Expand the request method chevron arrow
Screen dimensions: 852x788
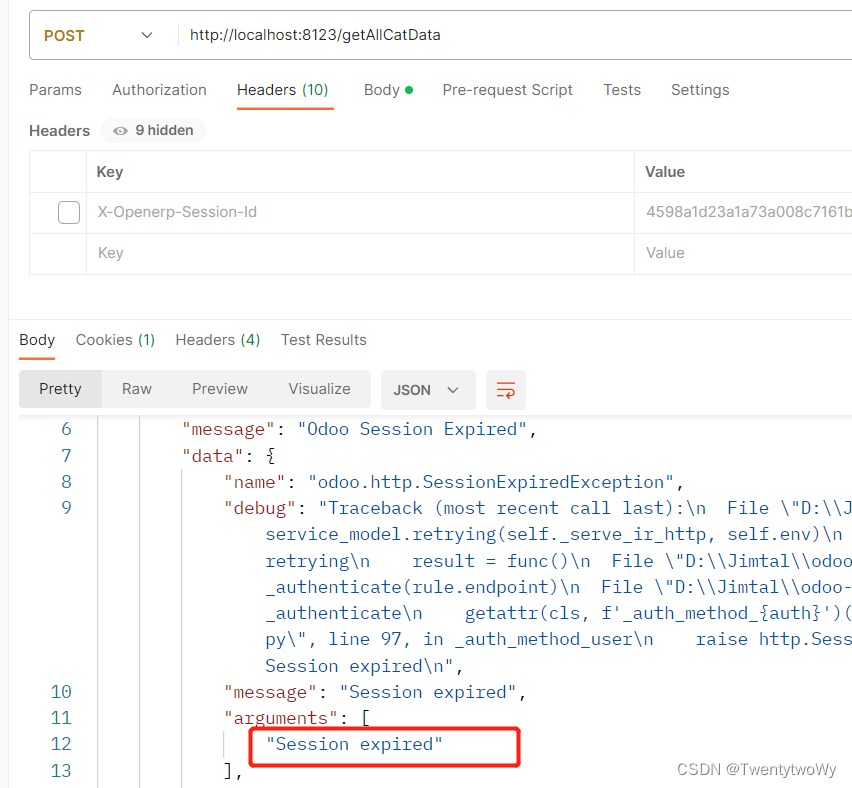coord(146,35)
